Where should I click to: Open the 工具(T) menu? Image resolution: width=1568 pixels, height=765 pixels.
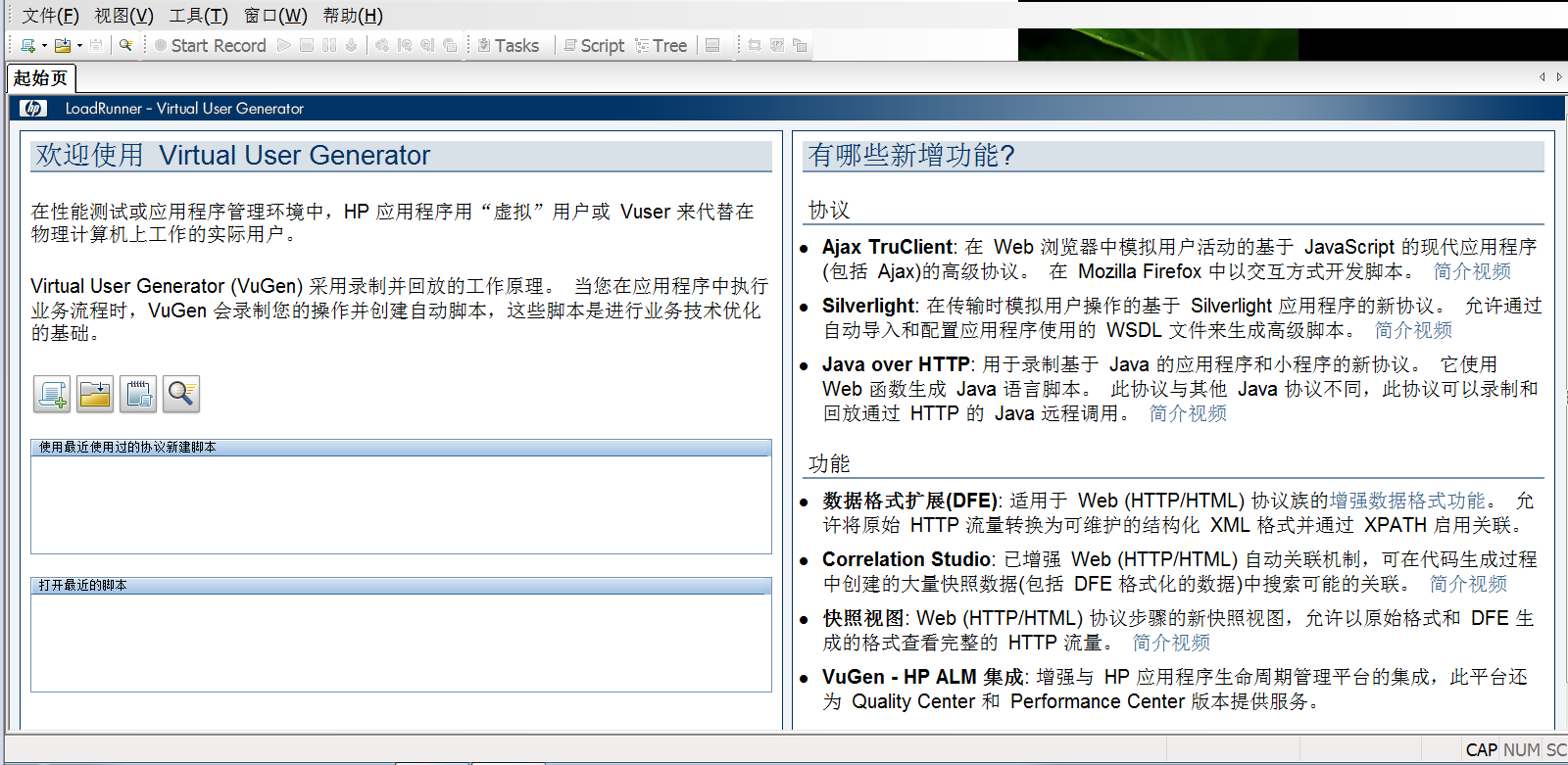pyautogui.click(x=199, y=16)
